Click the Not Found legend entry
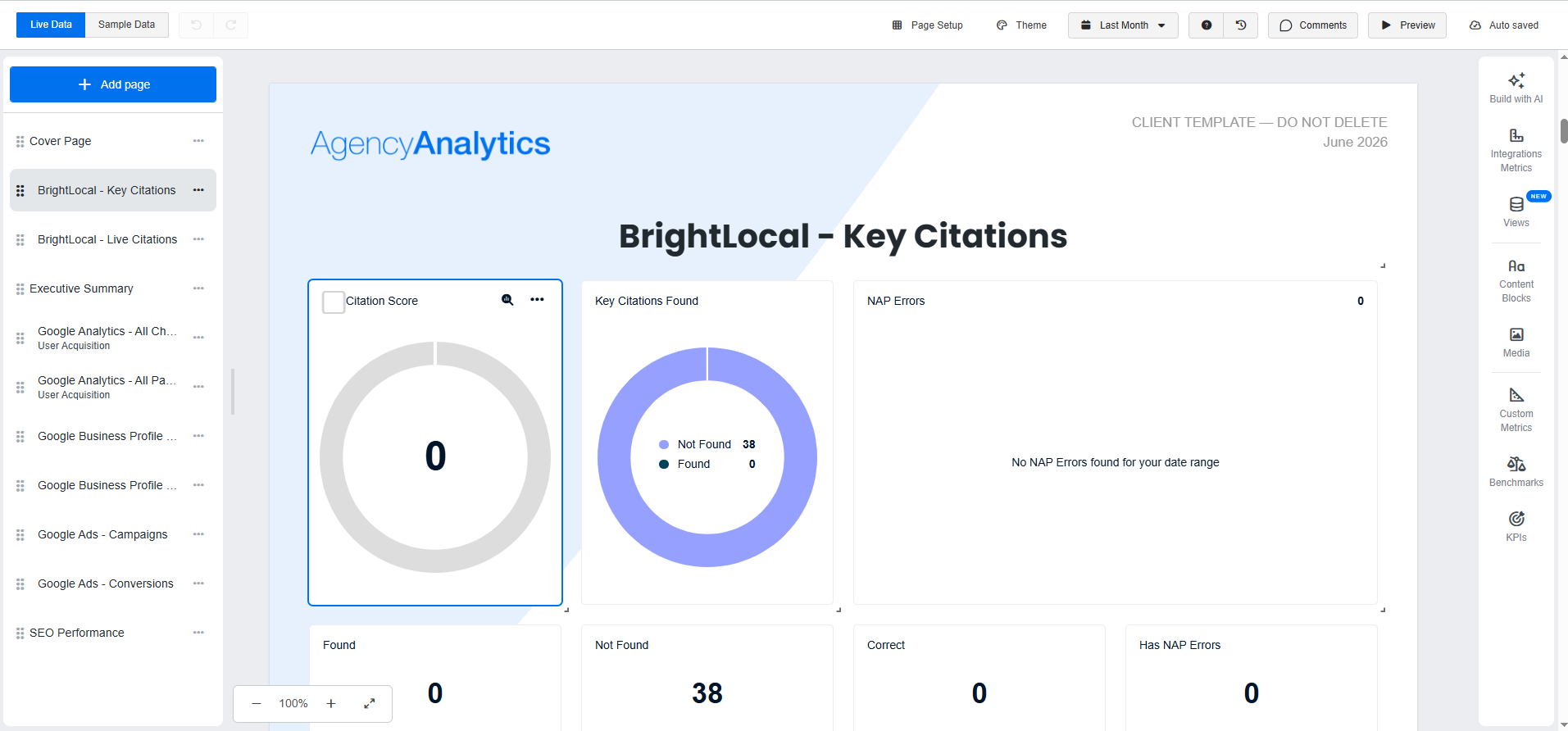 [x=707, y=444]
